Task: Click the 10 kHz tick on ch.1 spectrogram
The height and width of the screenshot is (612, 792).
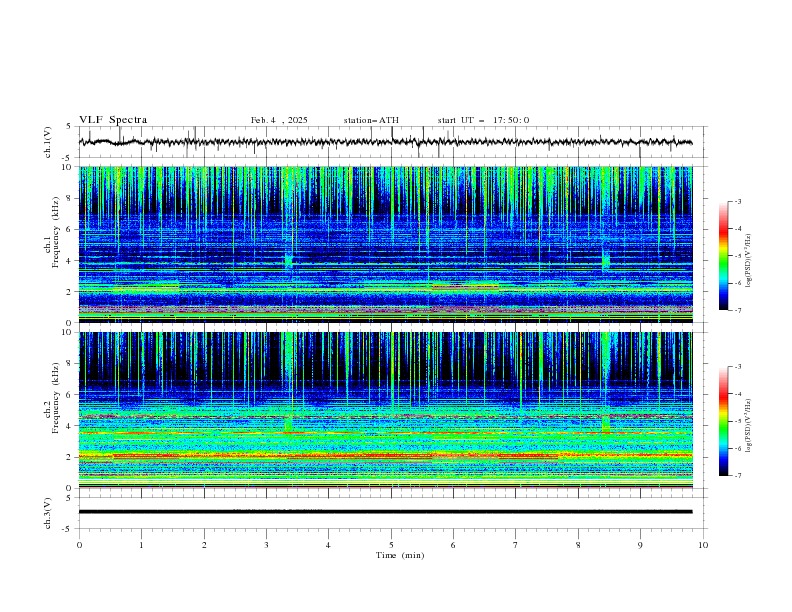Action: [70, 167]
